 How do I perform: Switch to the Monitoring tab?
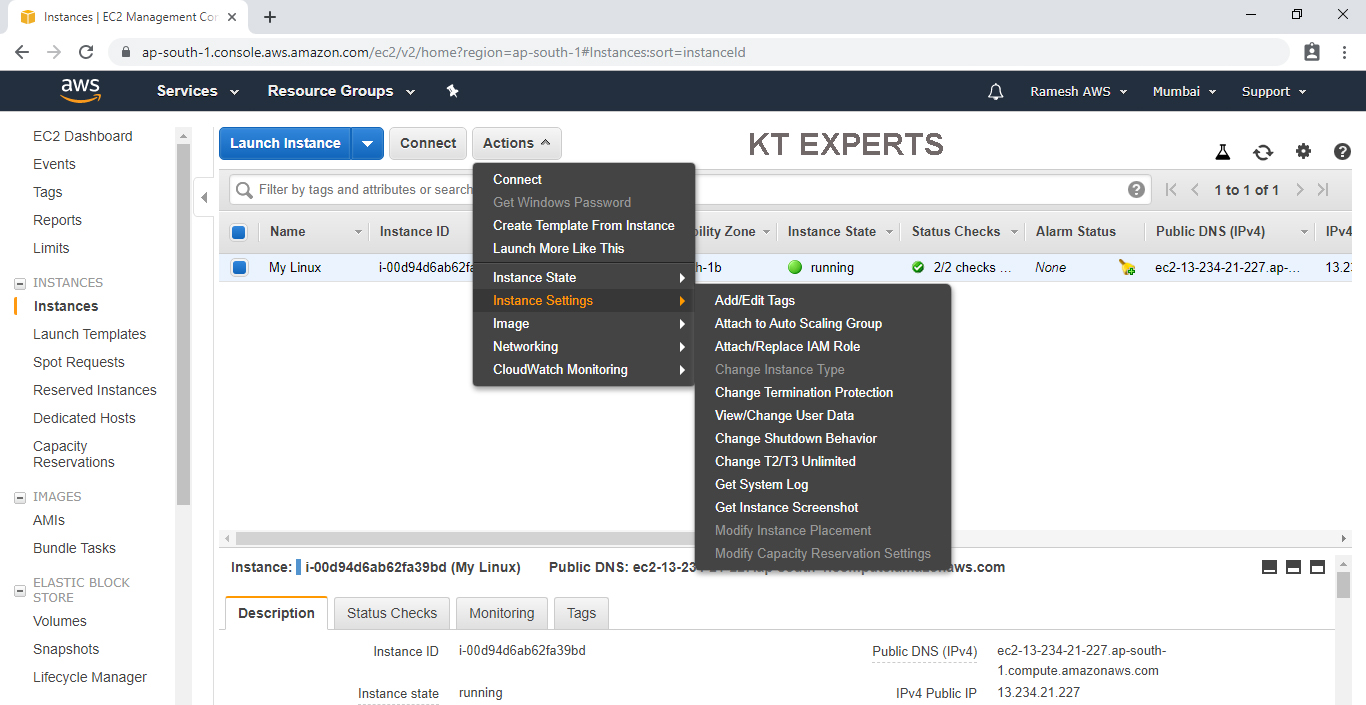click(x=502, y=613)
